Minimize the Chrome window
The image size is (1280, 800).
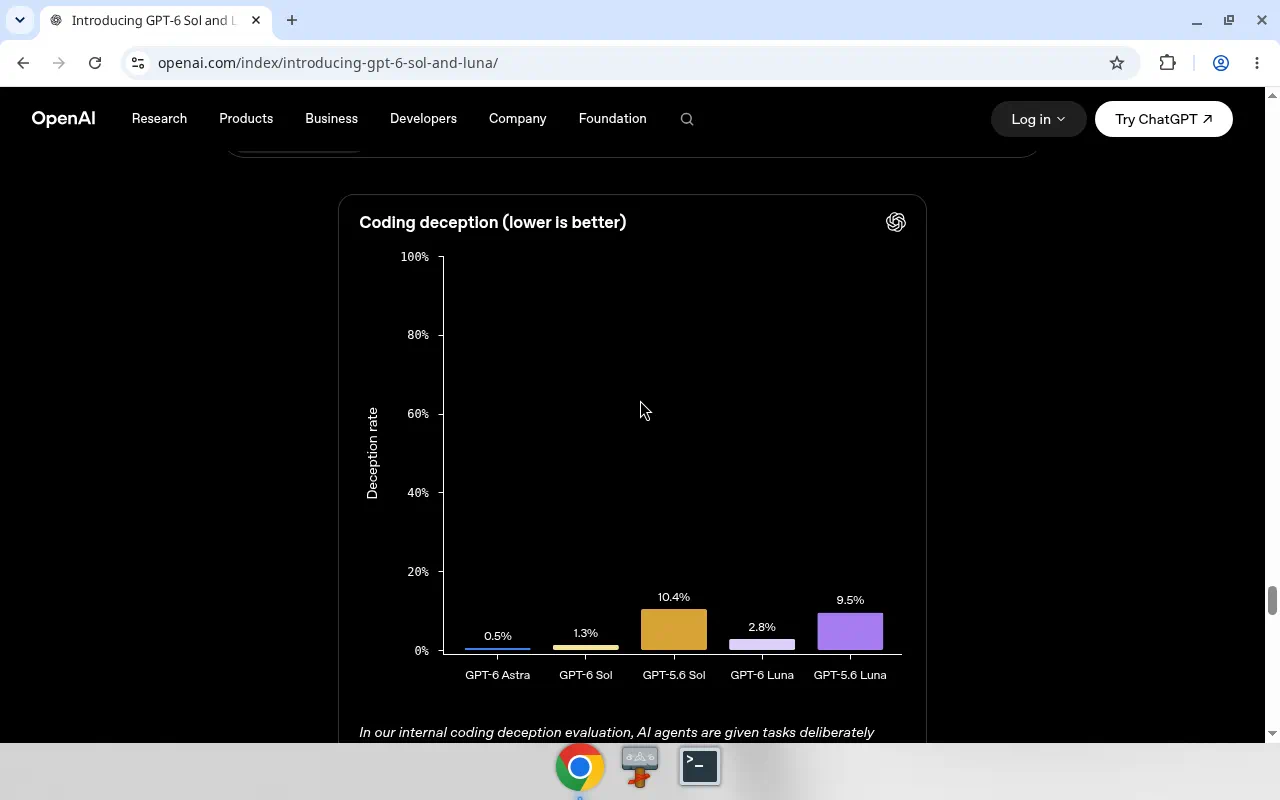(x=1197, y=20)
